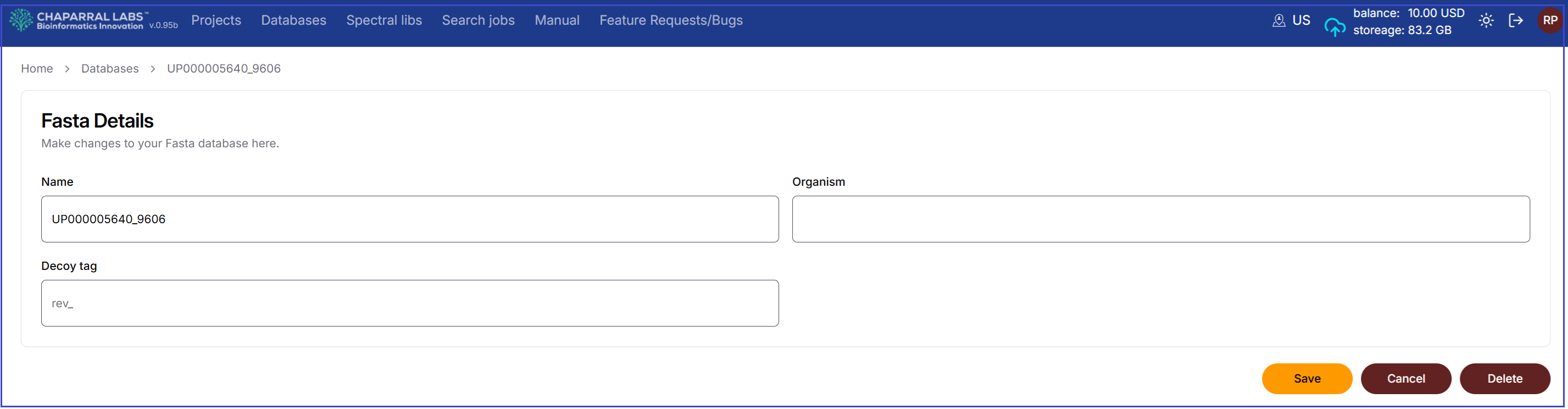1568x409 pixels.
Task: Click the logout arrow icon
Action: [x=1516, y=21]
